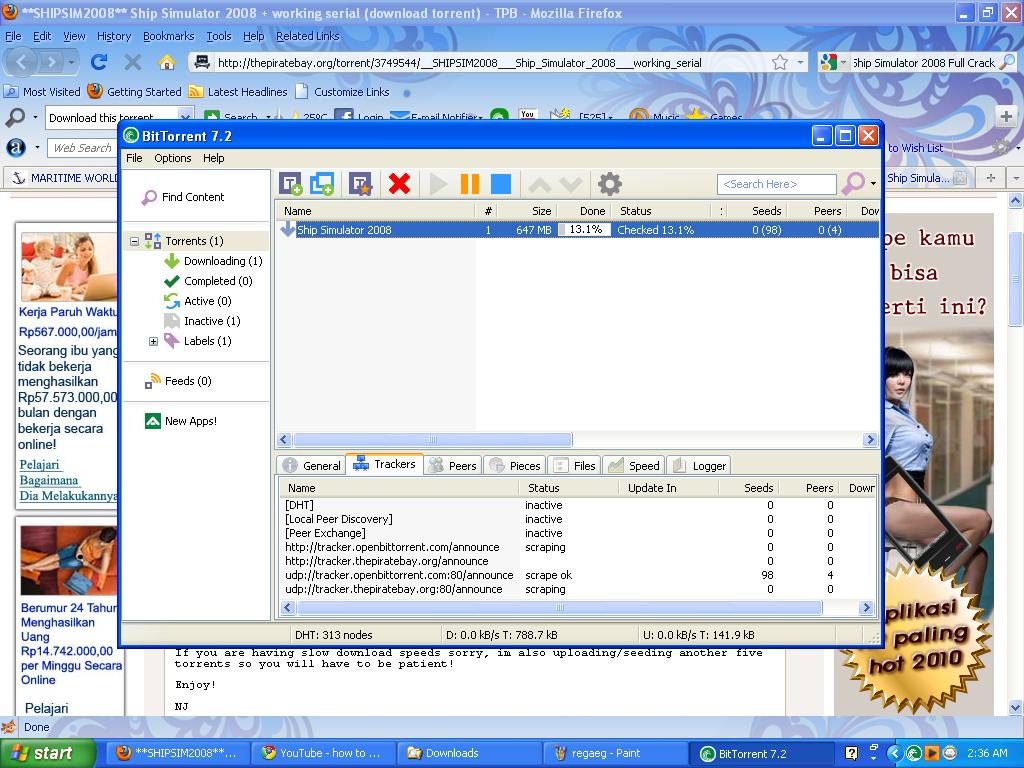Select Downloading (1) category
The width and height of the screenshot is (1024, 768).
pyautogui.click(x=213, y=261)
